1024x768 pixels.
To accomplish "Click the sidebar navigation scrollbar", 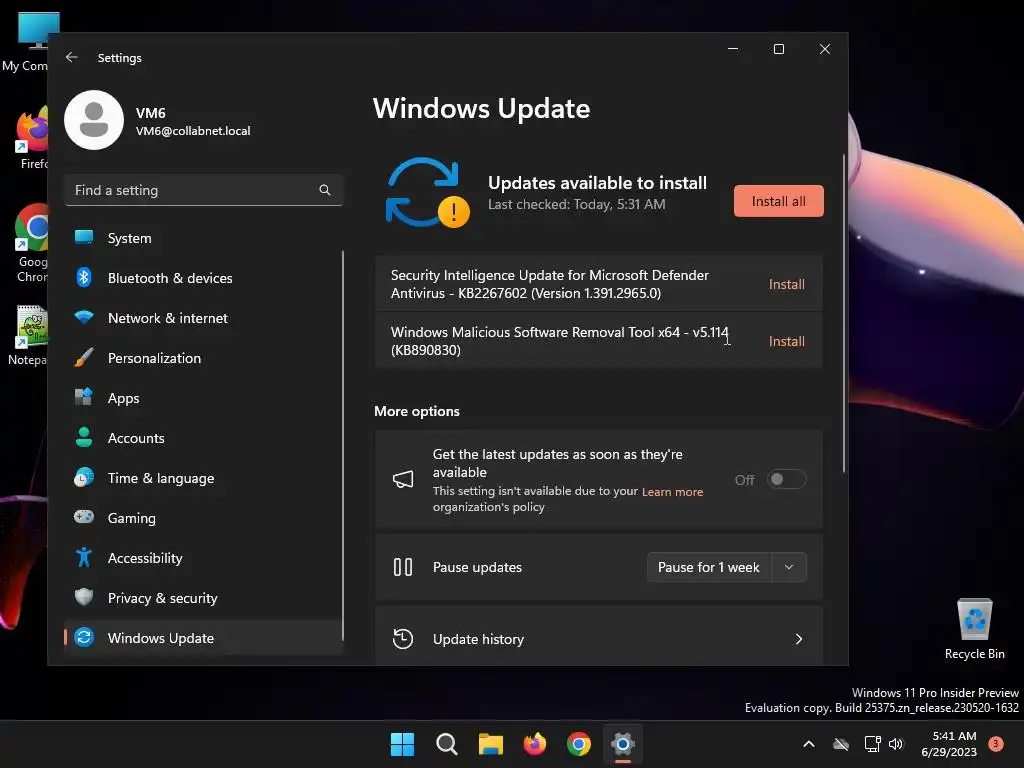I will pyautogui.click(x=342, y=446).
